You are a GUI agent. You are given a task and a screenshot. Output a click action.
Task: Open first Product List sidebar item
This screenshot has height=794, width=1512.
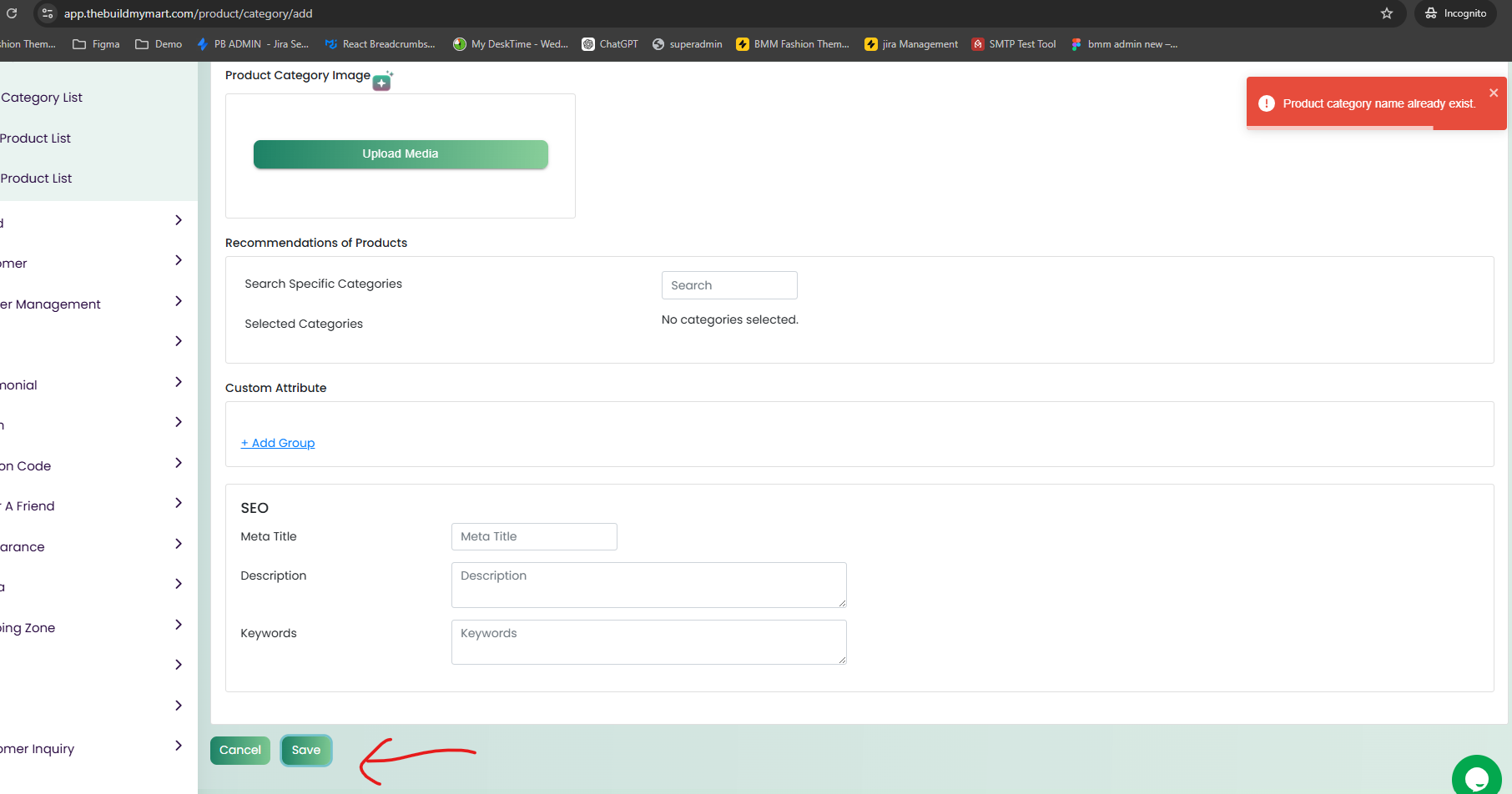coord(35,138)
